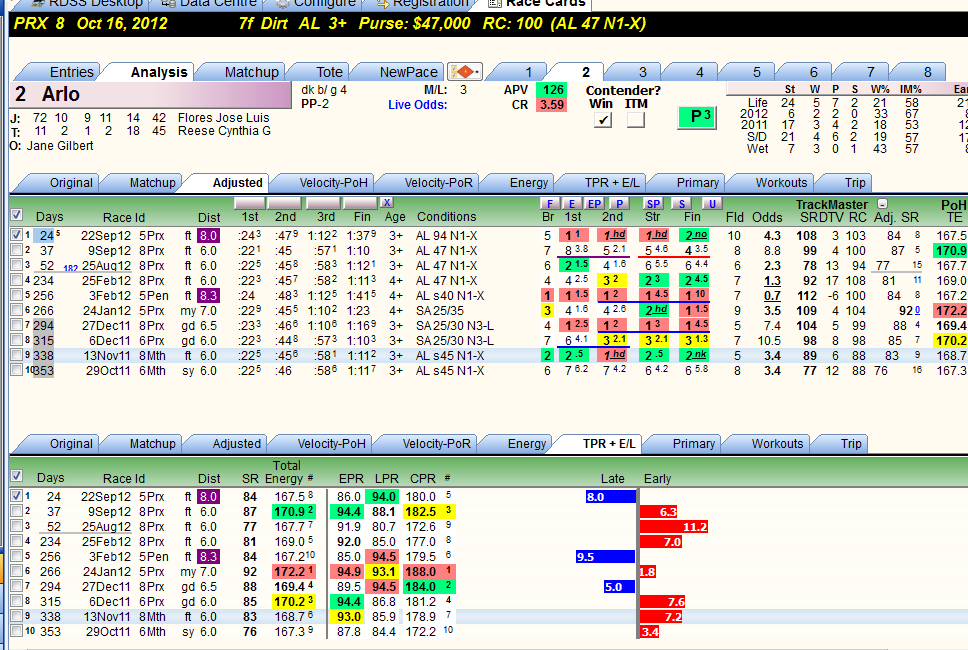Image resolution: width=968 pixels, height=650 pixels.
Task: Check the 9Sep12 row checkbox in the TPR + E/L table
Action: point(17,511)
